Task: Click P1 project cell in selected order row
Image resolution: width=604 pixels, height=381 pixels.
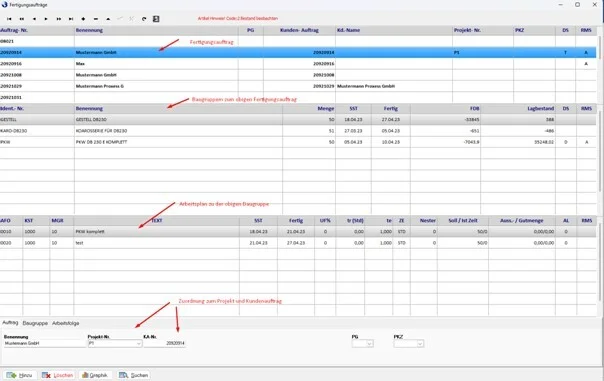Action: pyautogui.click(x=483, y=52)
